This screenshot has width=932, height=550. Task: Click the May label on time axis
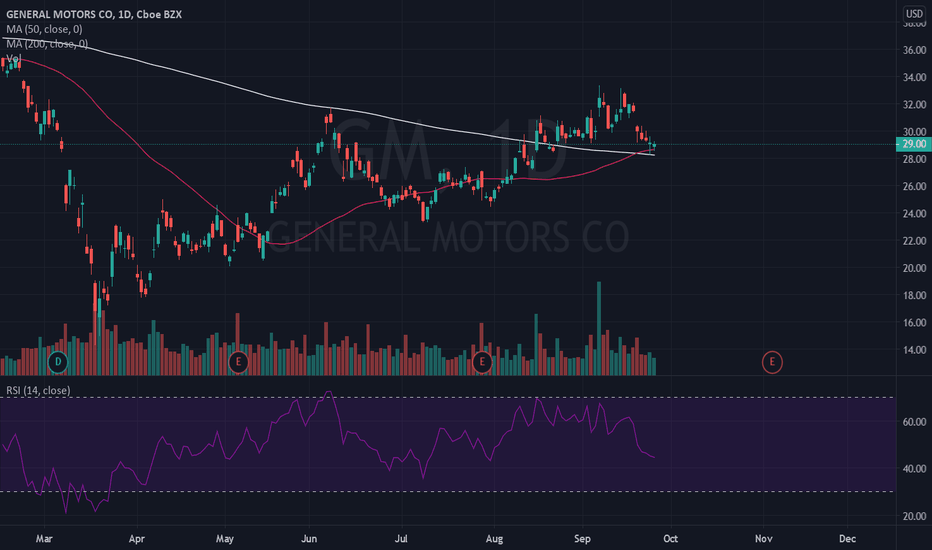[225, 539]
